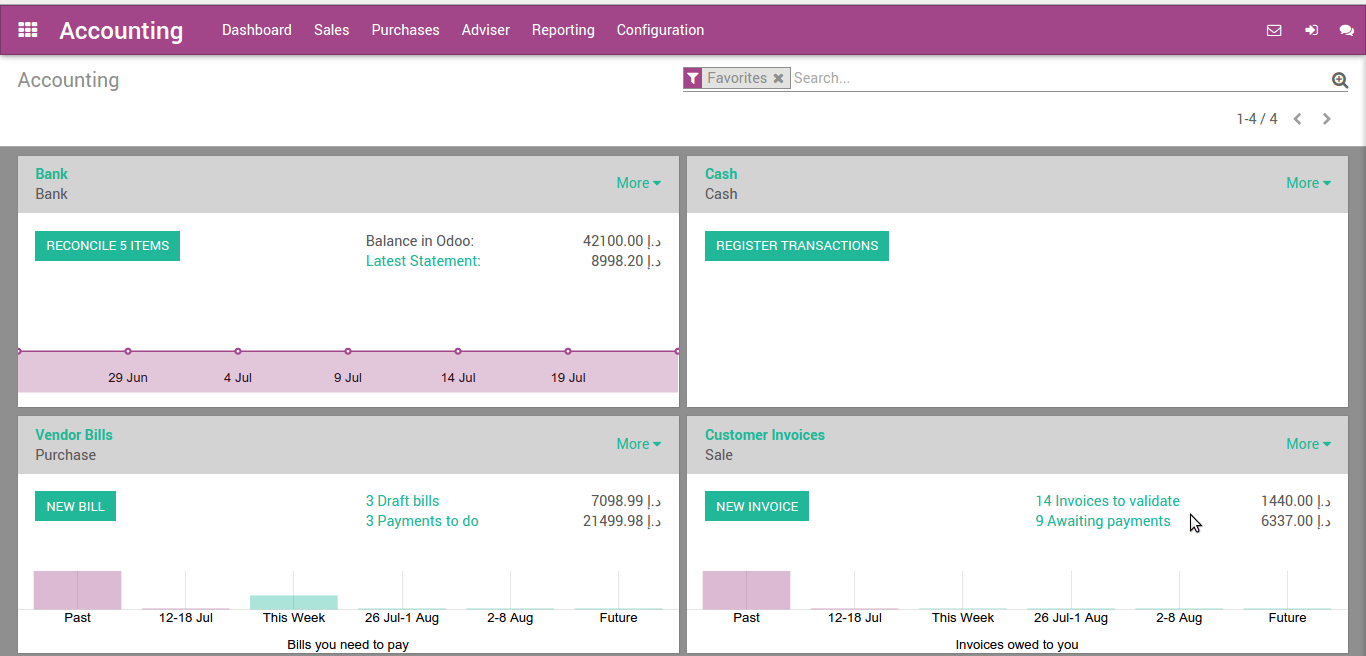Open the 14 Invoices to validate link
The height and width of the screenshot is (656, 1366).
click(1107, 500)
